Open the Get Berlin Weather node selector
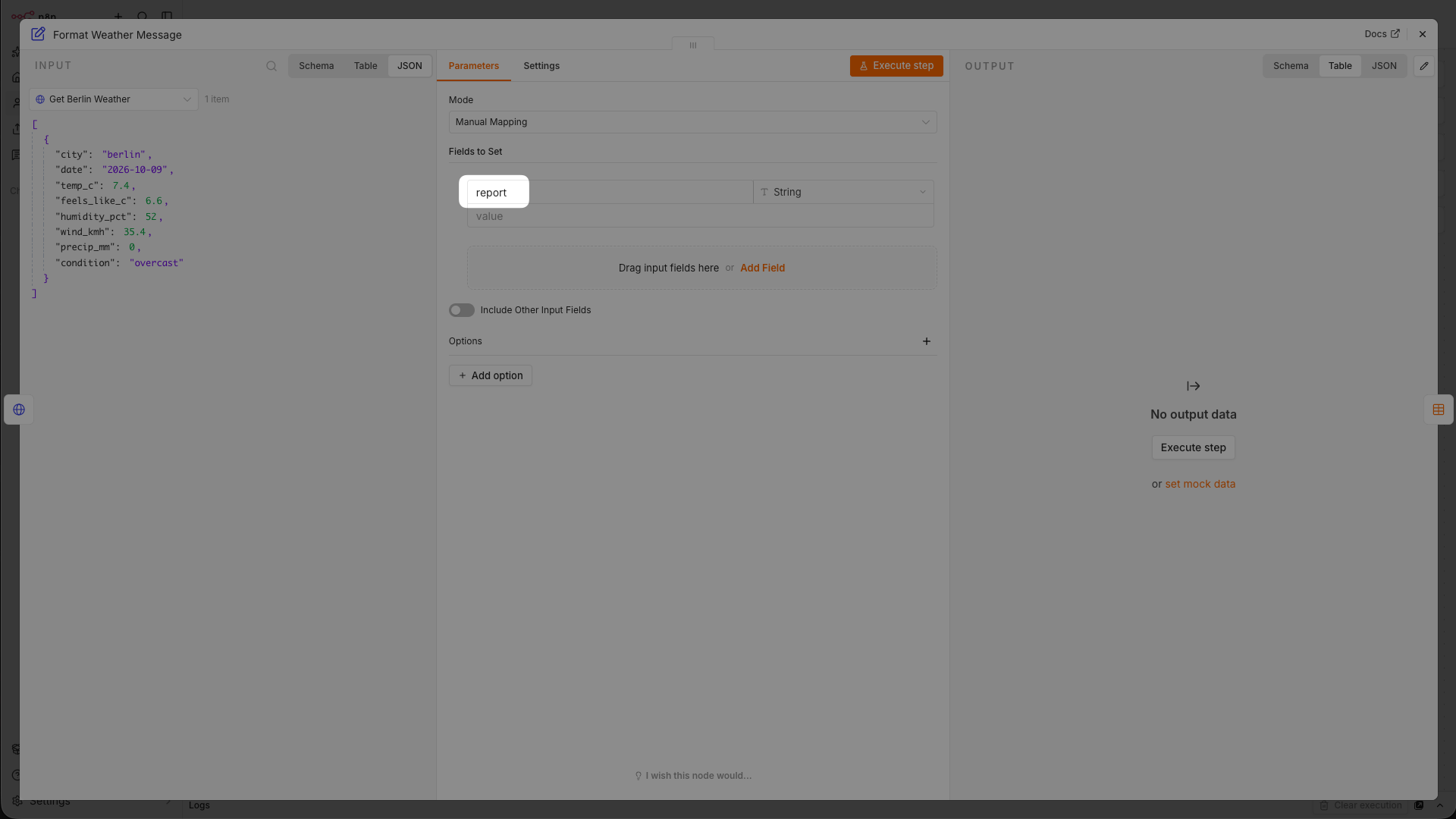The height and width of the screenshot is (819, 1456). pos(114,99)
